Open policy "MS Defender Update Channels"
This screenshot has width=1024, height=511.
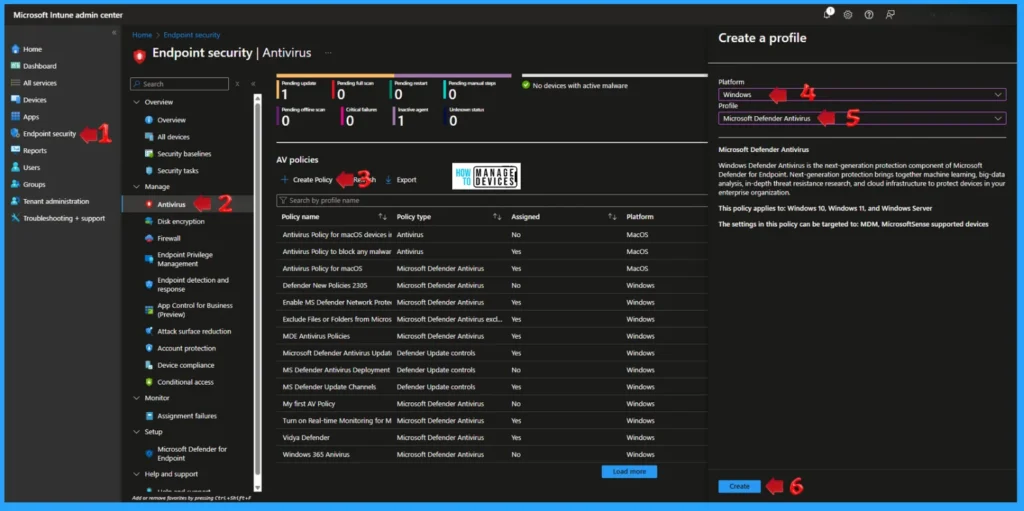pyautogui.click(x=329, y=387)
